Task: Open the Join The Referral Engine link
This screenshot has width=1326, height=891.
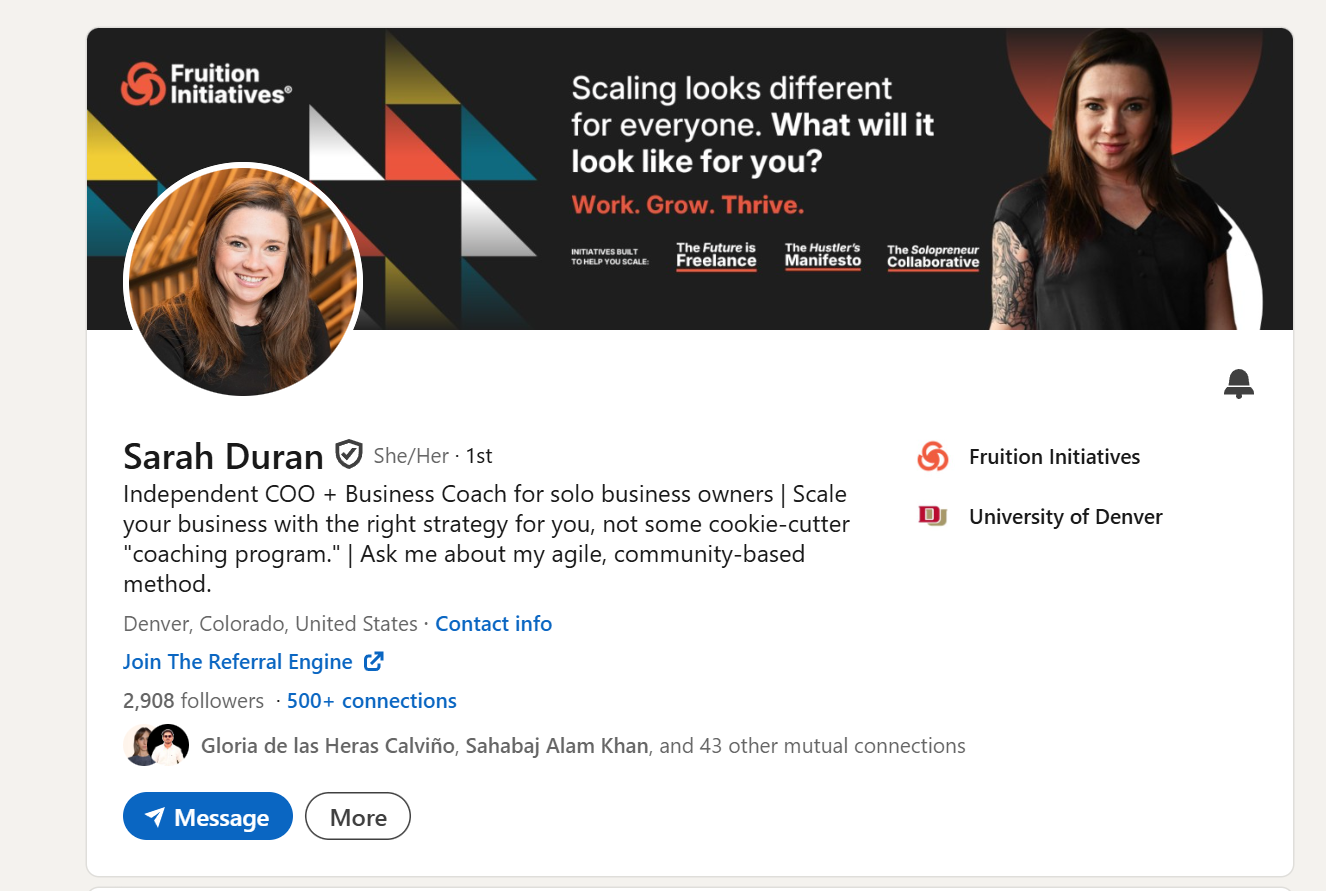Action: [236, 661]
